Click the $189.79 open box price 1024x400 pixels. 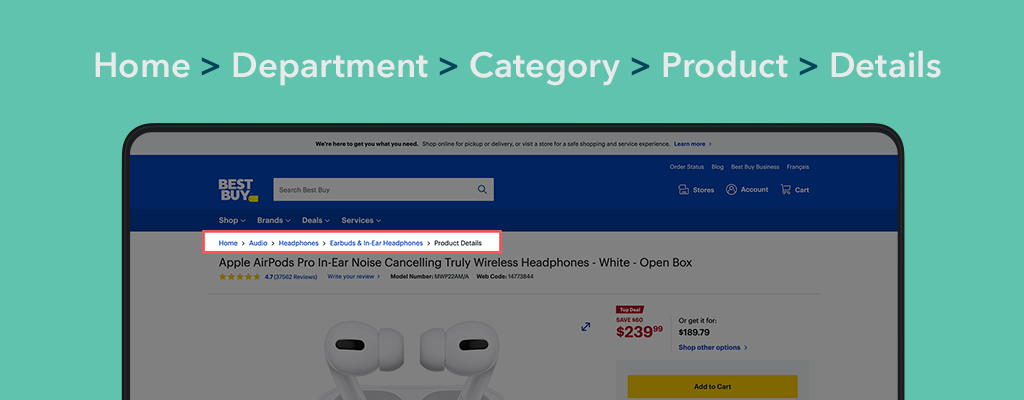point(694,333)
